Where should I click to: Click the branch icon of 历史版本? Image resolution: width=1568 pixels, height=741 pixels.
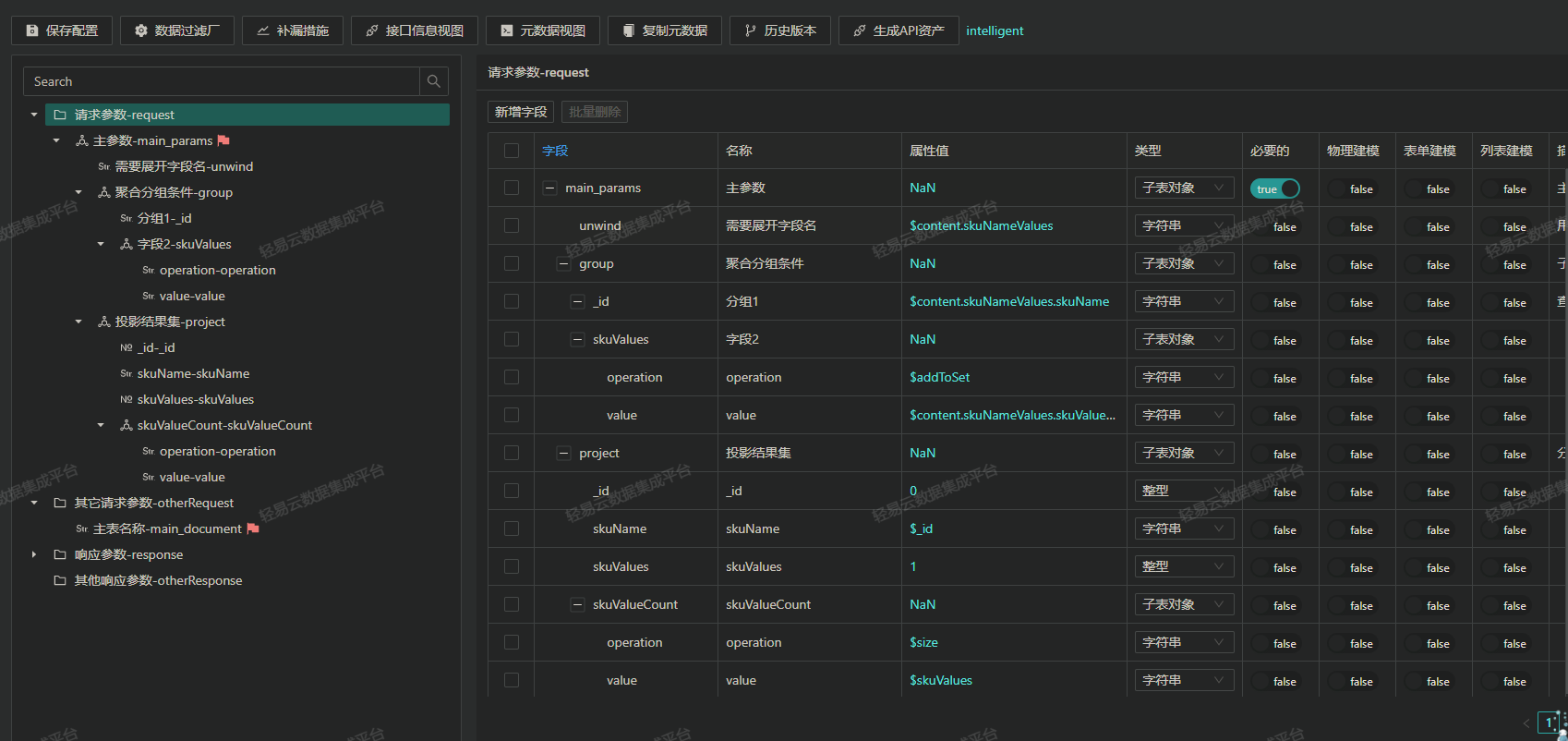pyautogui.click(x=751, y=30)
